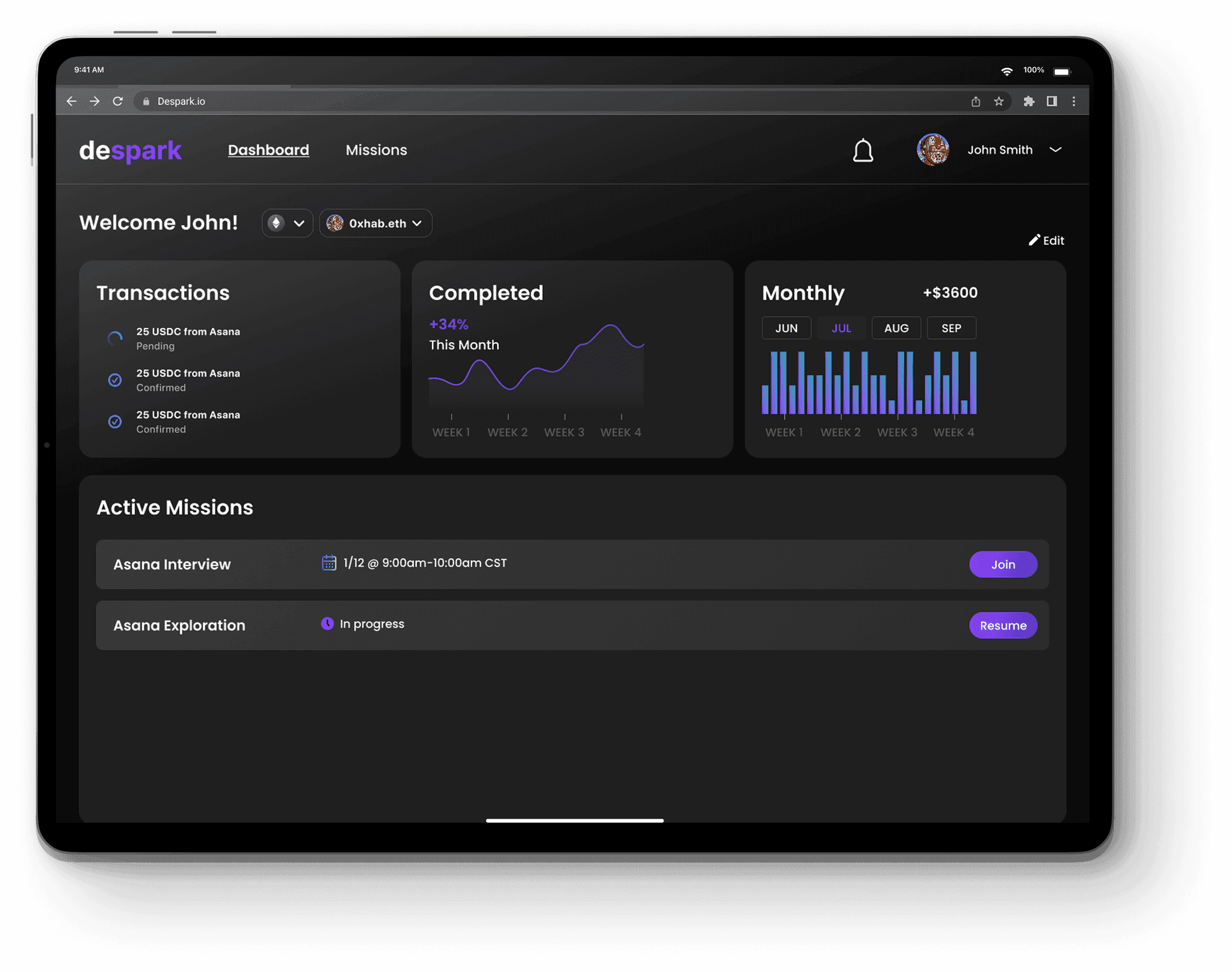1232x972 pixels.
Task: Select the AUG month tab
Action: pyautogui.click(x=896, y=328)
